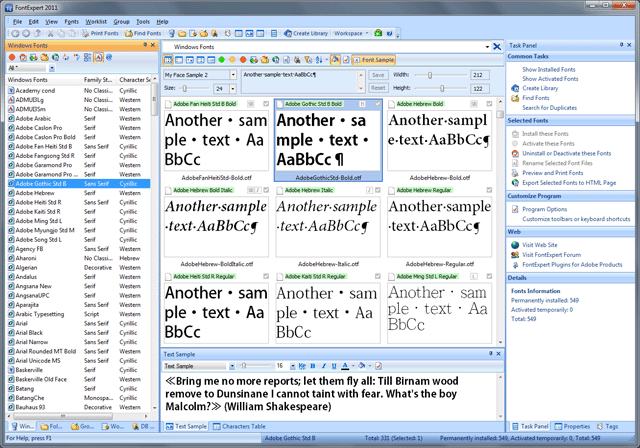
Task: Click the Visit FontExpert Forum link
Action: click(551, 255)
